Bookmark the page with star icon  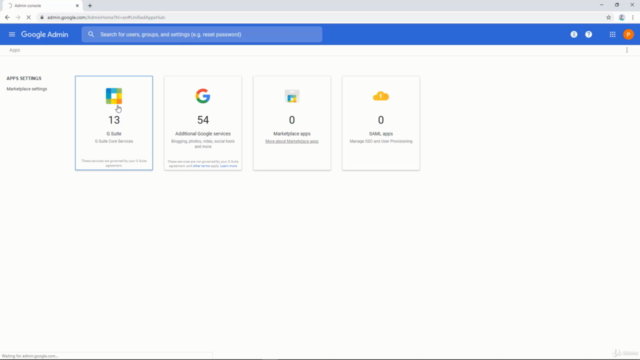tap(609, 17)
